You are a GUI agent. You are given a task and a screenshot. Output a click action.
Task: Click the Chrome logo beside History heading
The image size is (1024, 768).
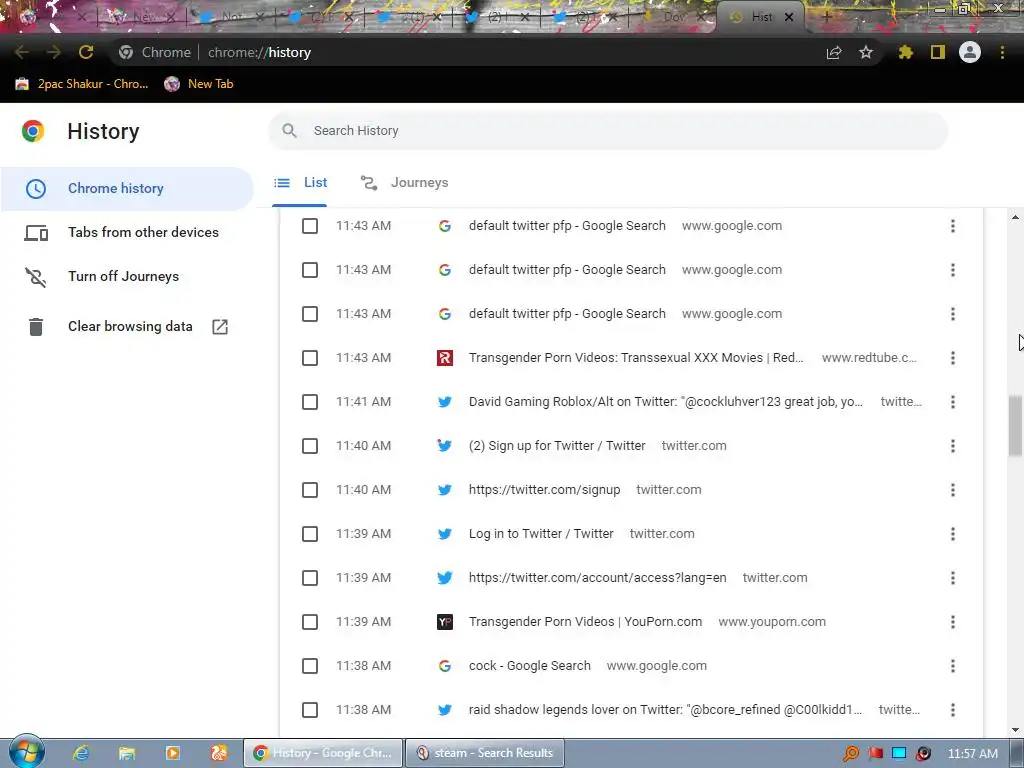coord(33,131)
